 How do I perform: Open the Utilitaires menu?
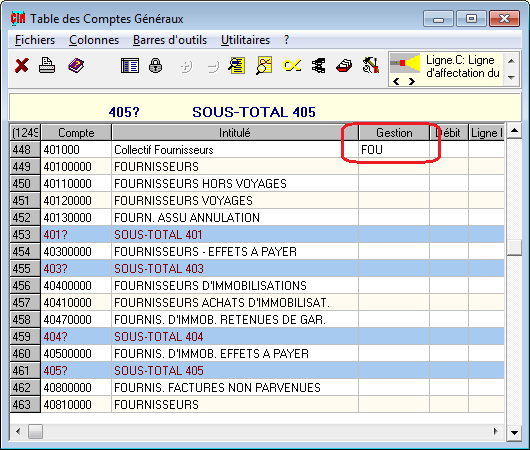(245, 40)
